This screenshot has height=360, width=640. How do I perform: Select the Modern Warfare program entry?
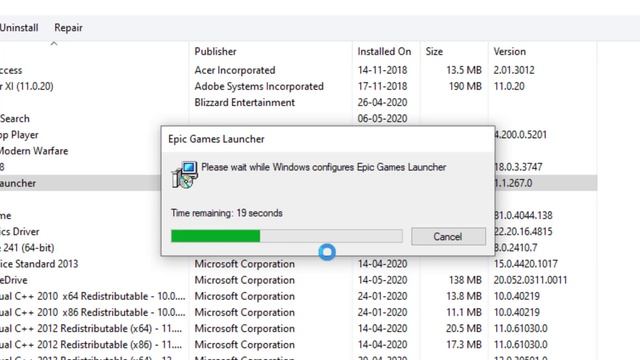pyautogui.click(x=34, y=151)
